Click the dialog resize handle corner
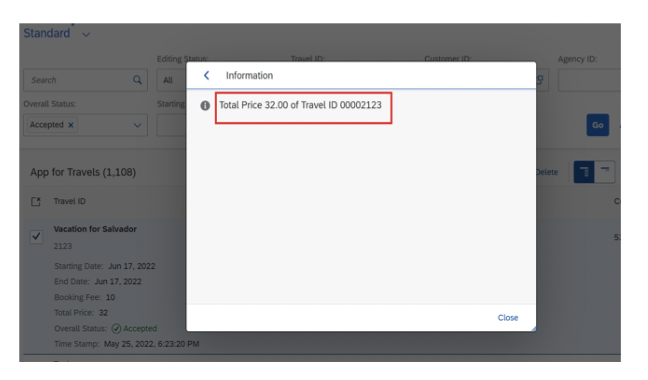The height and width of the screenshot is (380, 648). (x=534, y=328)
